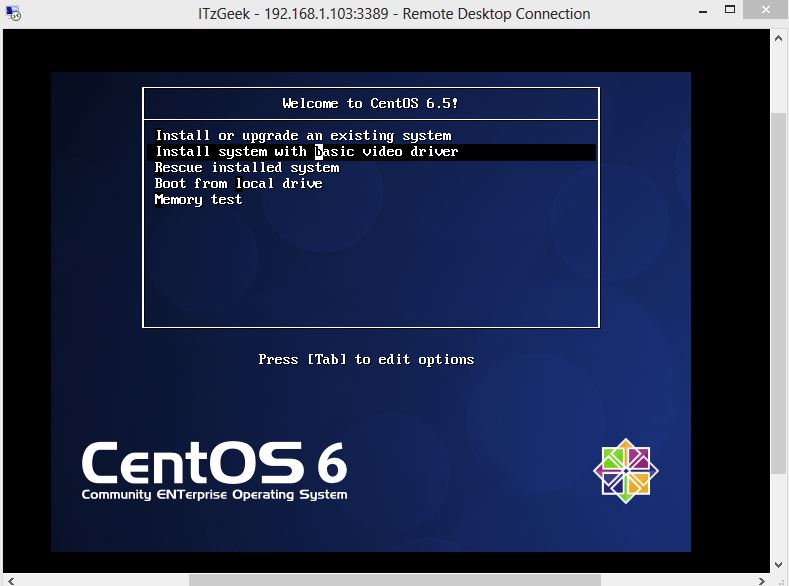Close the Remote Desktop Connection window

coord(765,10)
